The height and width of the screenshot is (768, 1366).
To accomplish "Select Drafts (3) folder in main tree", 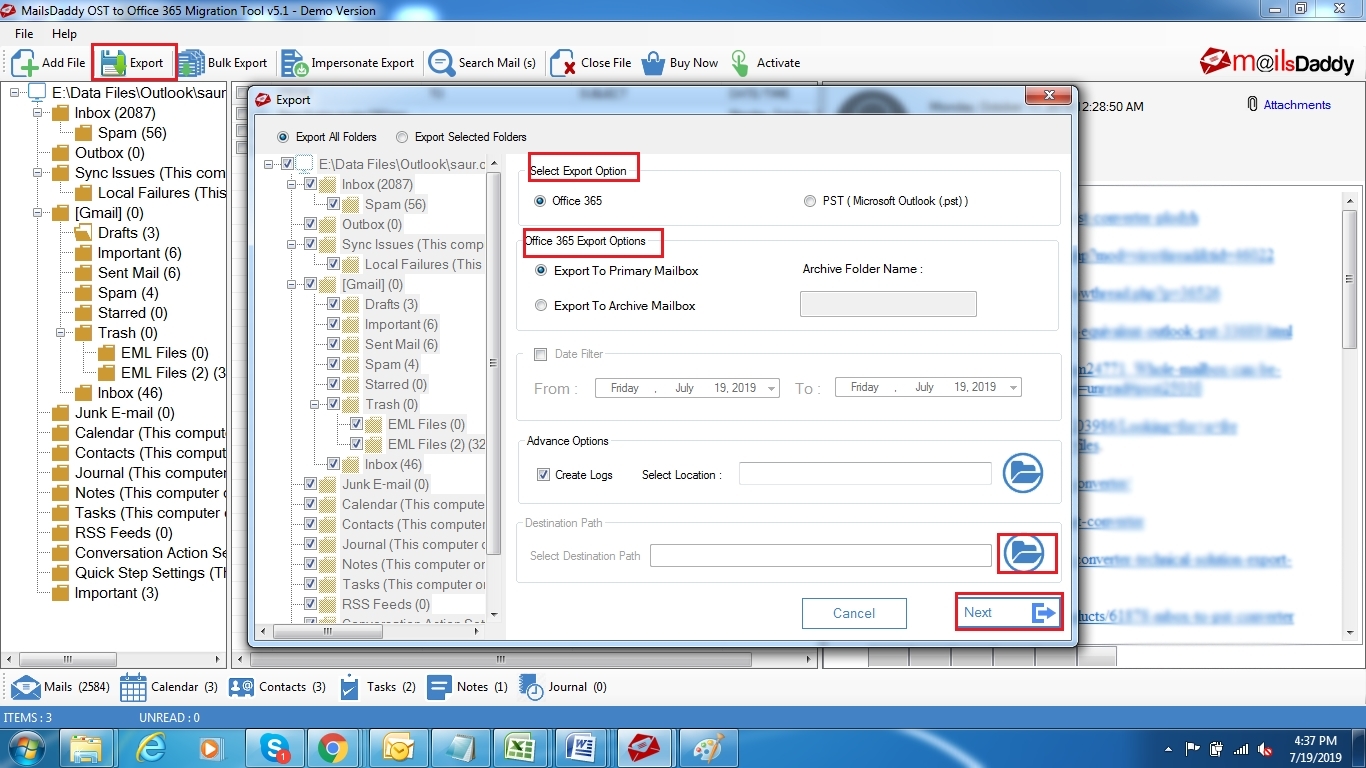I will coord(128,233).
